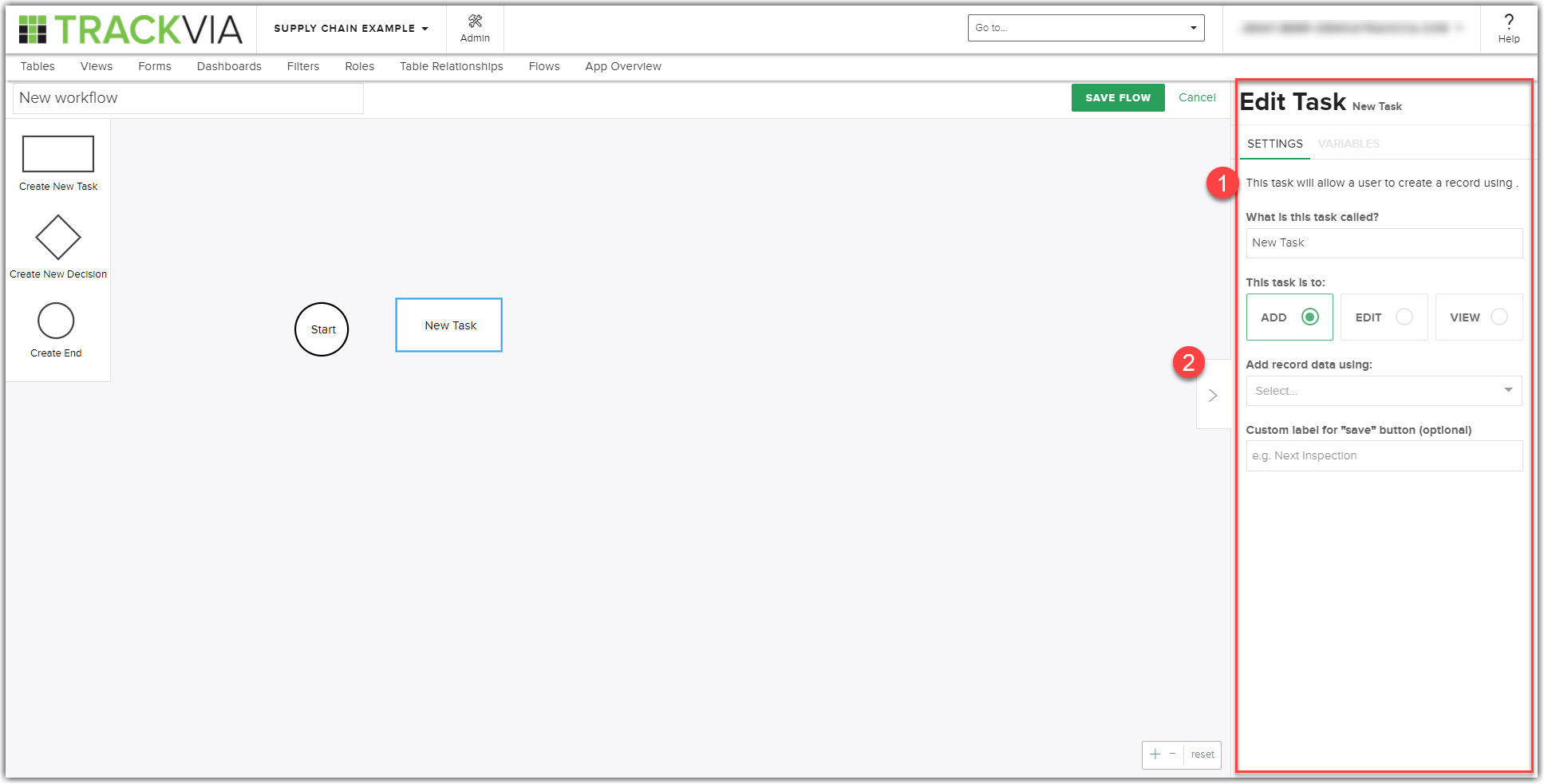Open the Admin tools icon
This screenshot has height=784, width=1544.
pos(475,21)
